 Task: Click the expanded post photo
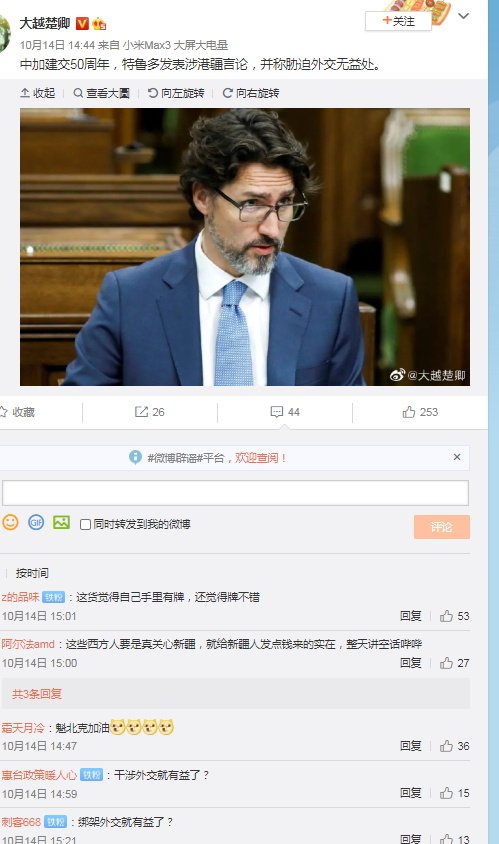pyautogui.click(x=245, y=247)
